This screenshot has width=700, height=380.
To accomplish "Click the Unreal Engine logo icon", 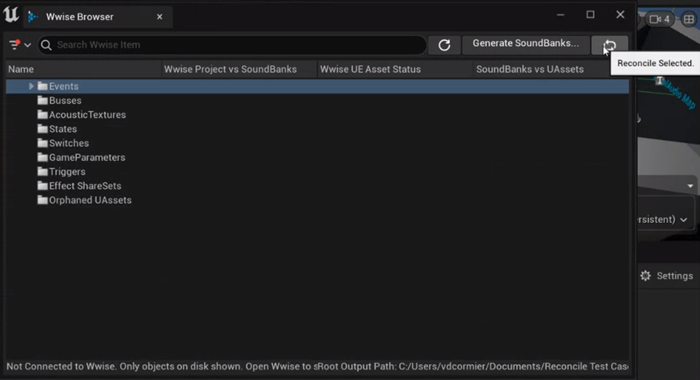I will coord(11,15).
